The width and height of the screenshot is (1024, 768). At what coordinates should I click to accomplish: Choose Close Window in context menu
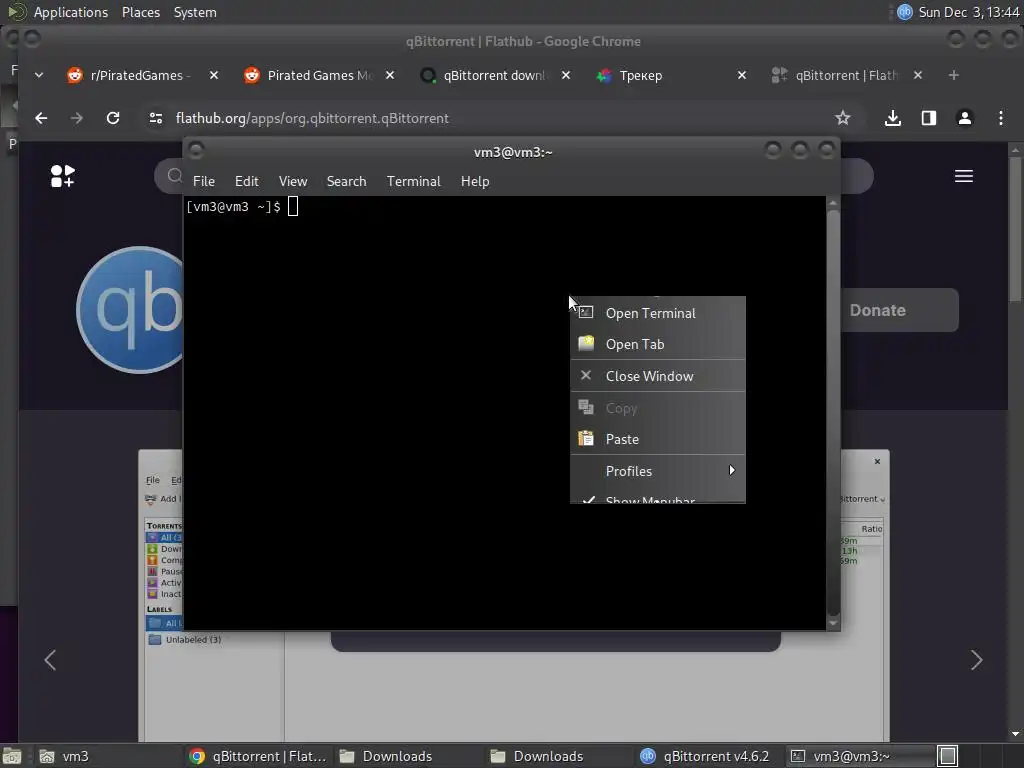(x=658, y=376)
